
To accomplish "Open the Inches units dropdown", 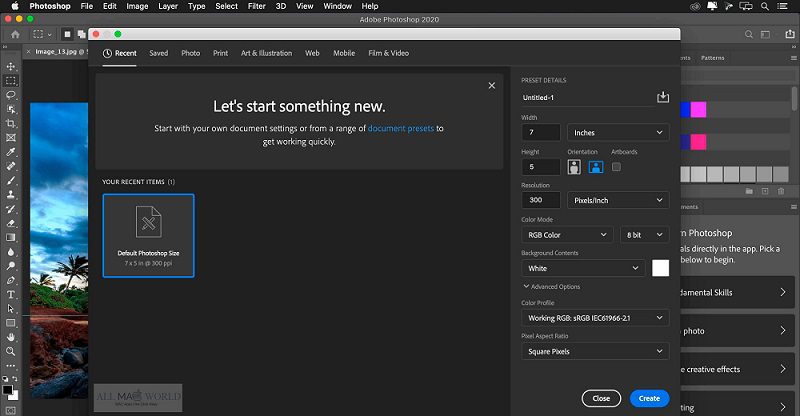I will point(618,133).
